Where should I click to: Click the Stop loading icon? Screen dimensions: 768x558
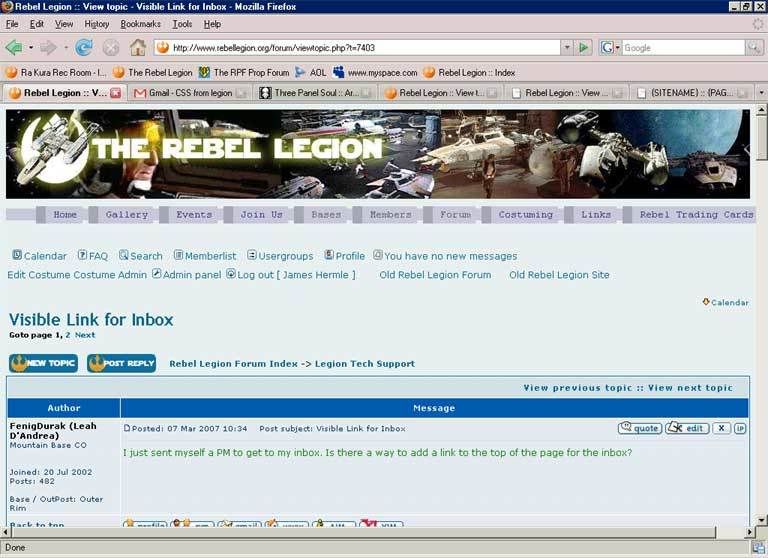[111, 48]
